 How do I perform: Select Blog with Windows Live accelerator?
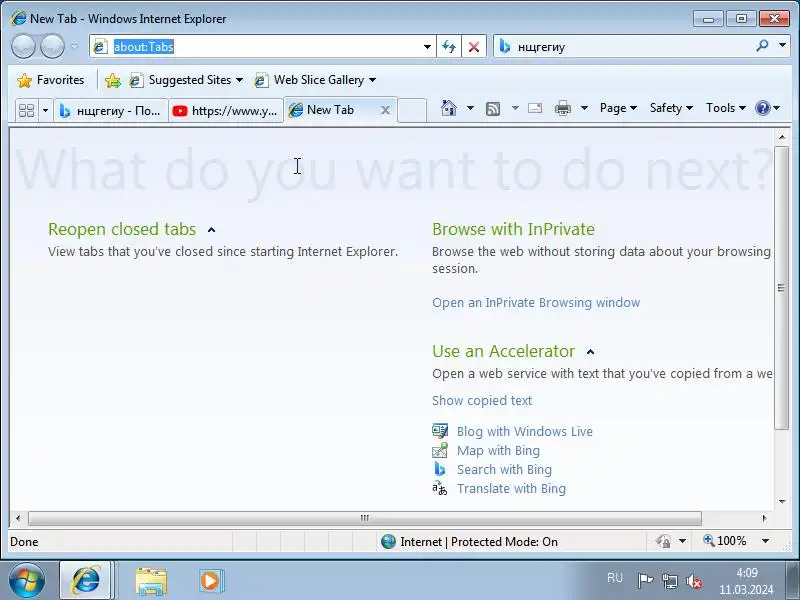click(524, 432)
